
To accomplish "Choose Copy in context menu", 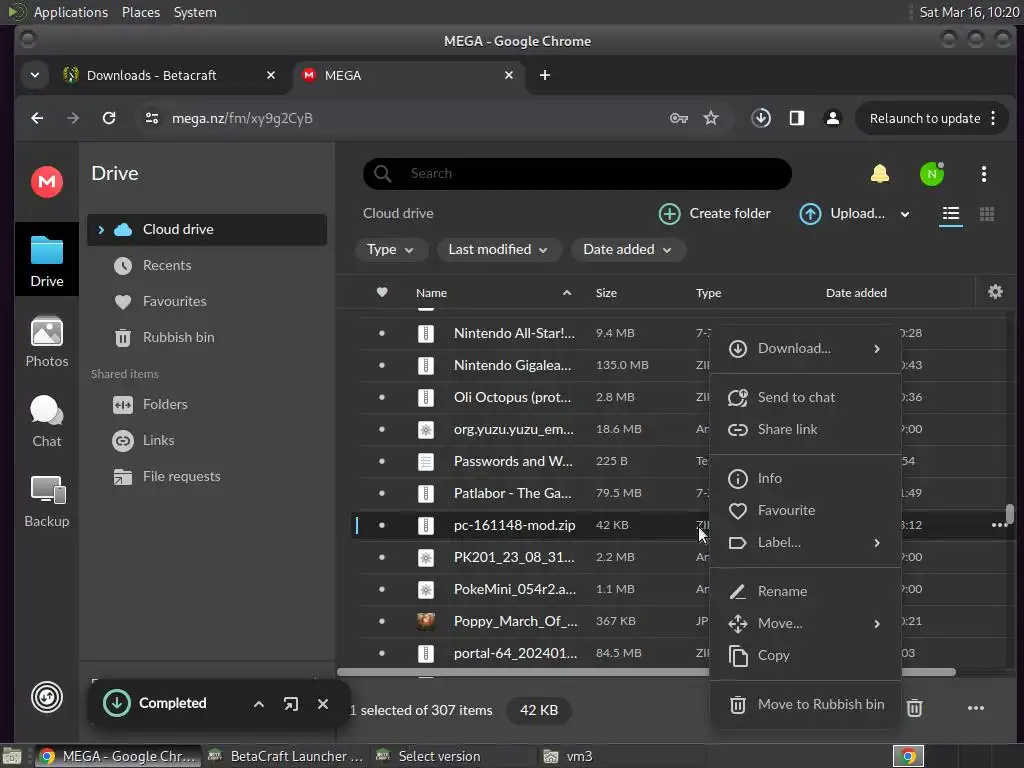I will [x=805, y=655].
